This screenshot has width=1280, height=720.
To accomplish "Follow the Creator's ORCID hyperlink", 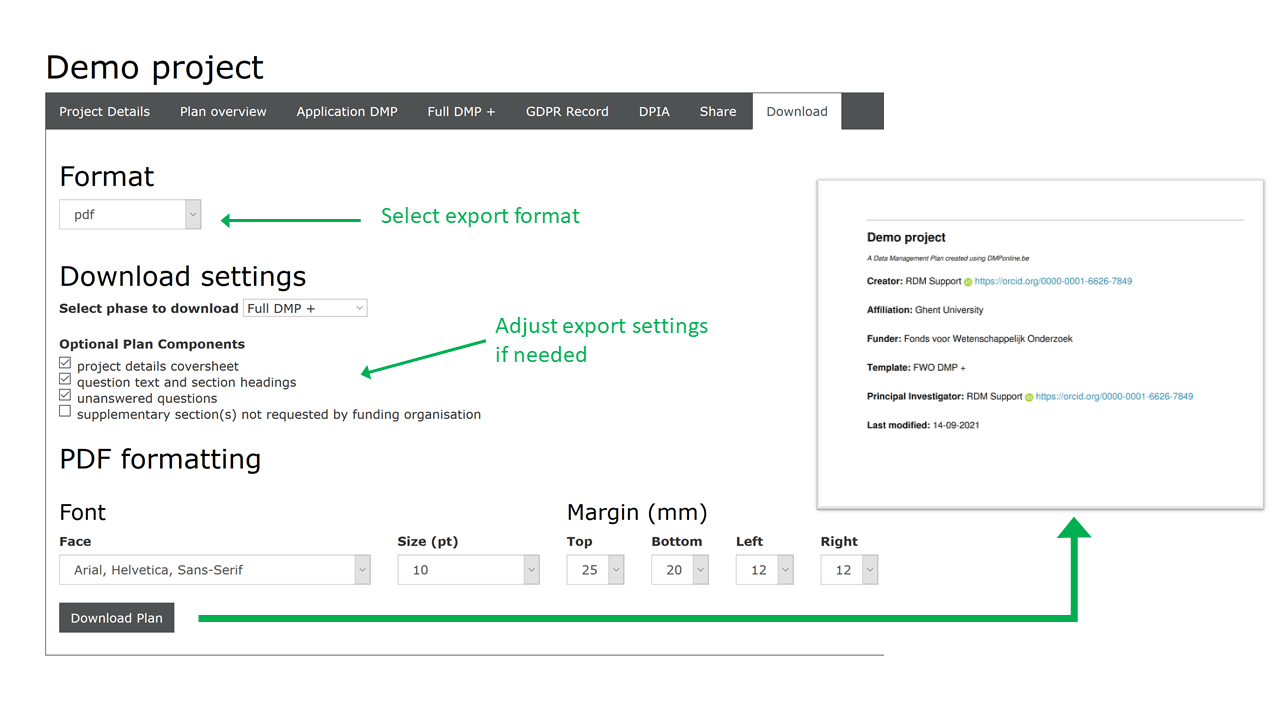I will coord(1053,282).
